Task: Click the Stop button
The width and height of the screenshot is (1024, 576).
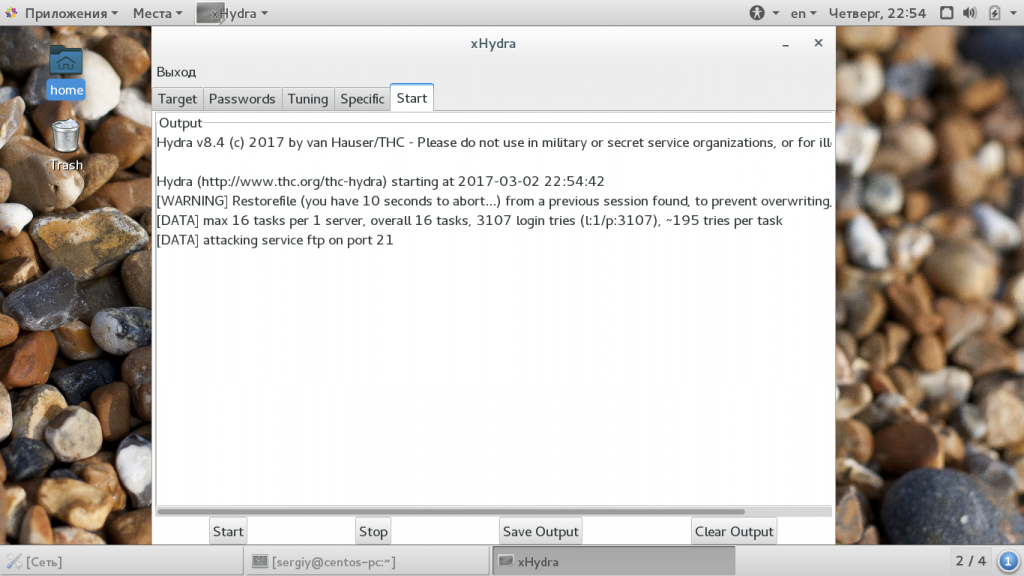Action: 373,532
